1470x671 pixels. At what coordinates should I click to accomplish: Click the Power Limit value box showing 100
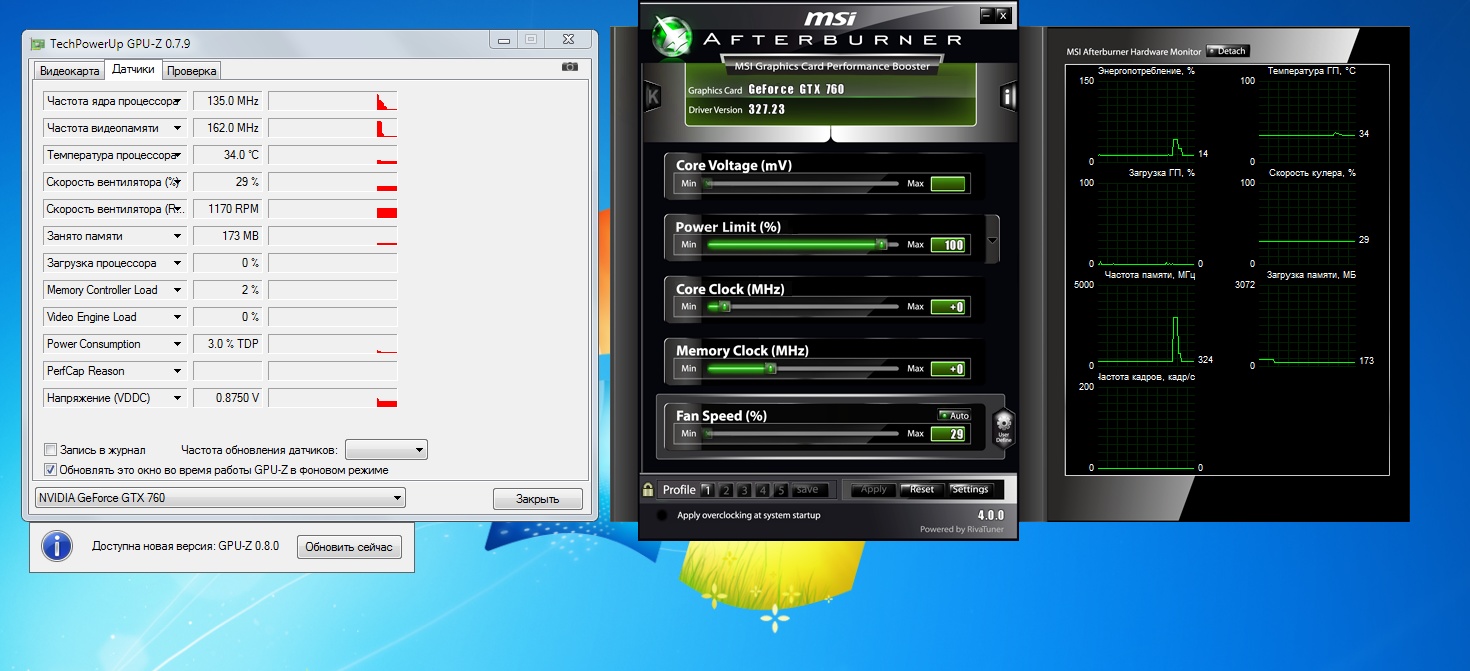click(x=948, y=245)
